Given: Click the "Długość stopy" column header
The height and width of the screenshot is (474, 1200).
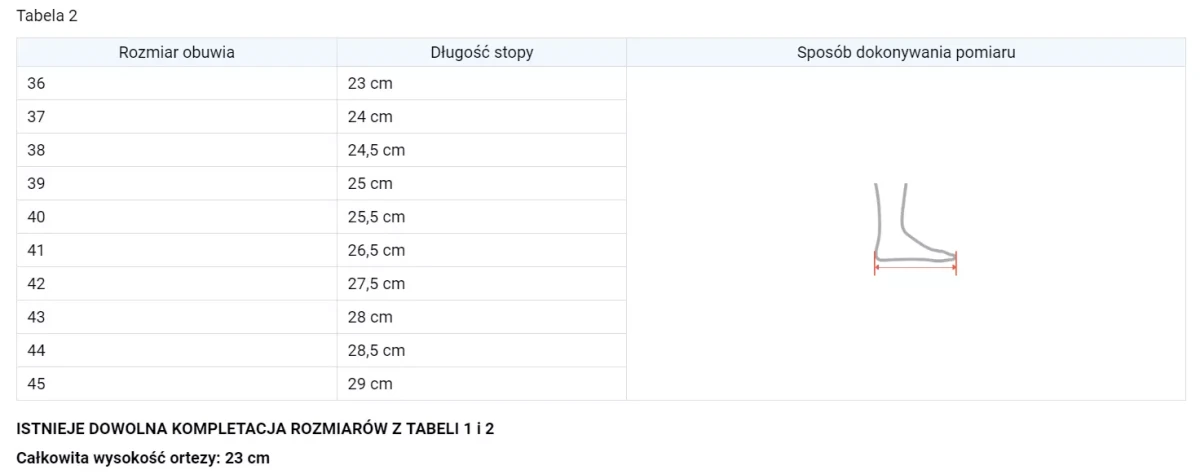Looking at the screenshot, I should (481, 52).
